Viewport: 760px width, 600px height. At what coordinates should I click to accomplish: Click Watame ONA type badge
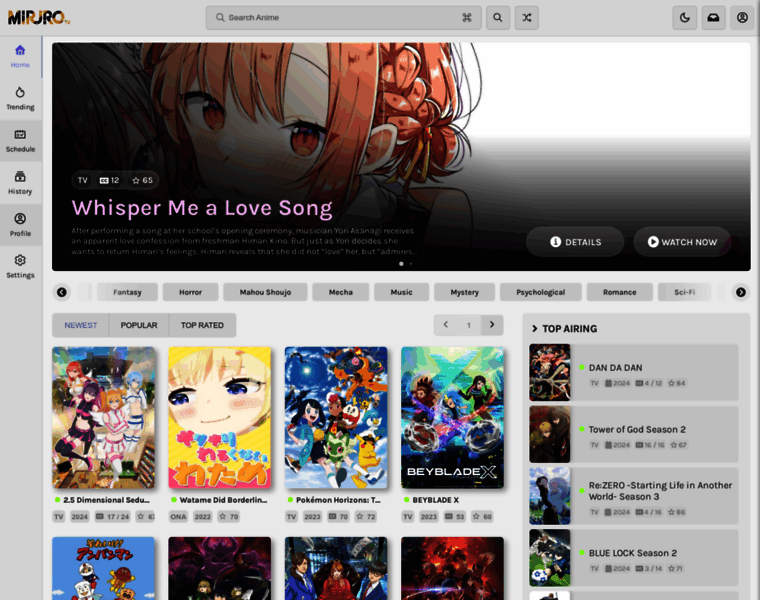point(178,517)
